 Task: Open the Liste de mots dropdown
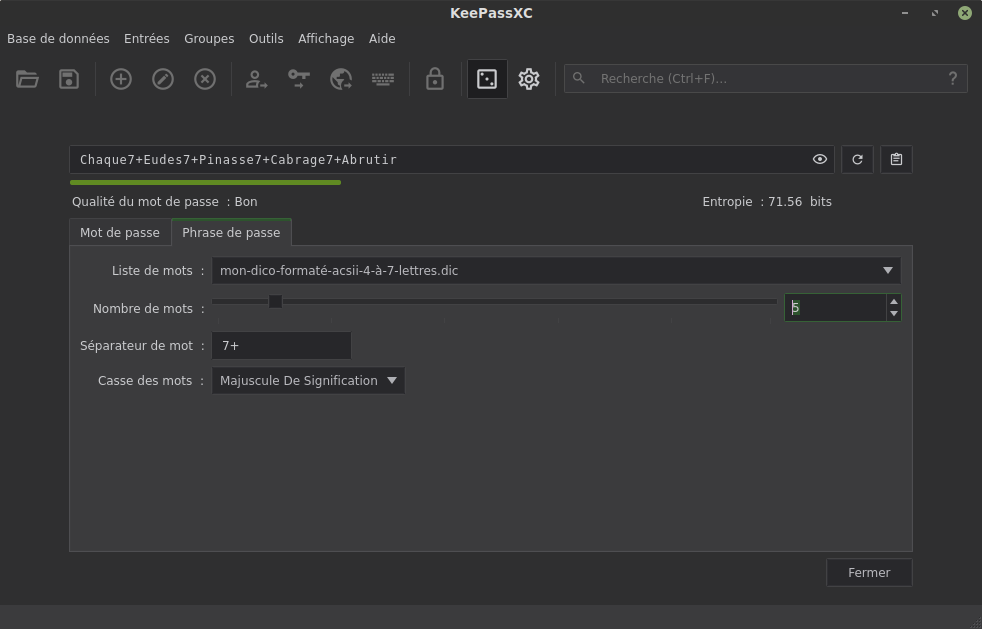pos(556,271)
